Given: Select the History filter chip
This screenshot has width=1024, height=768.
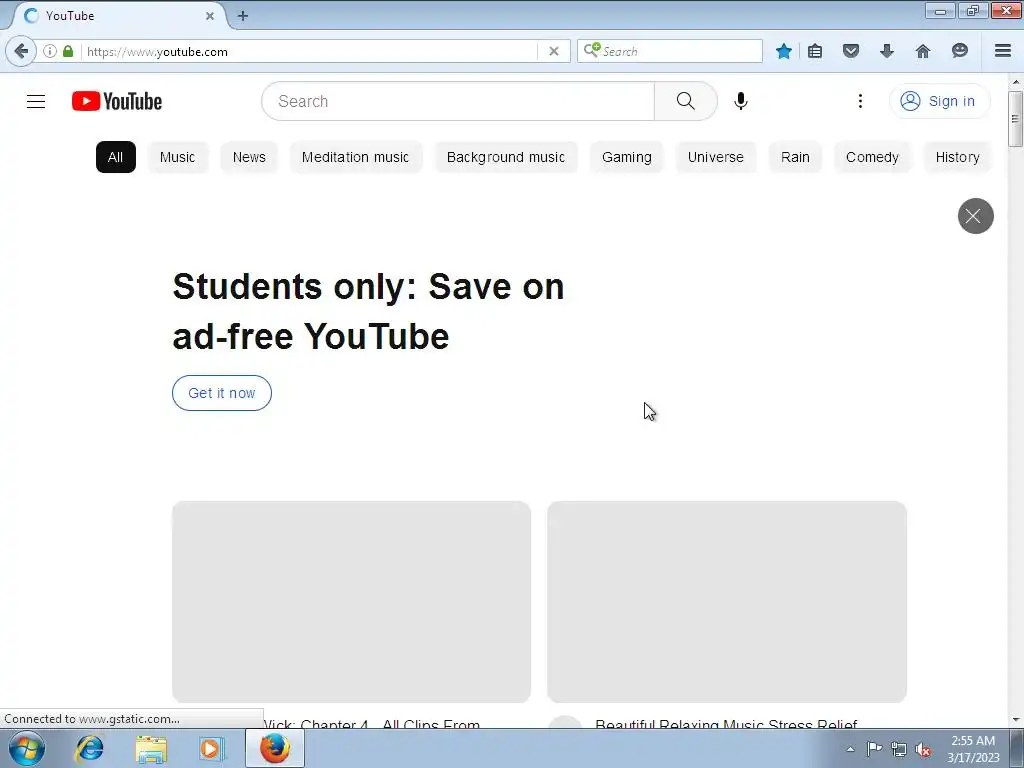Looking at the screenshot, I should point(957,157).
